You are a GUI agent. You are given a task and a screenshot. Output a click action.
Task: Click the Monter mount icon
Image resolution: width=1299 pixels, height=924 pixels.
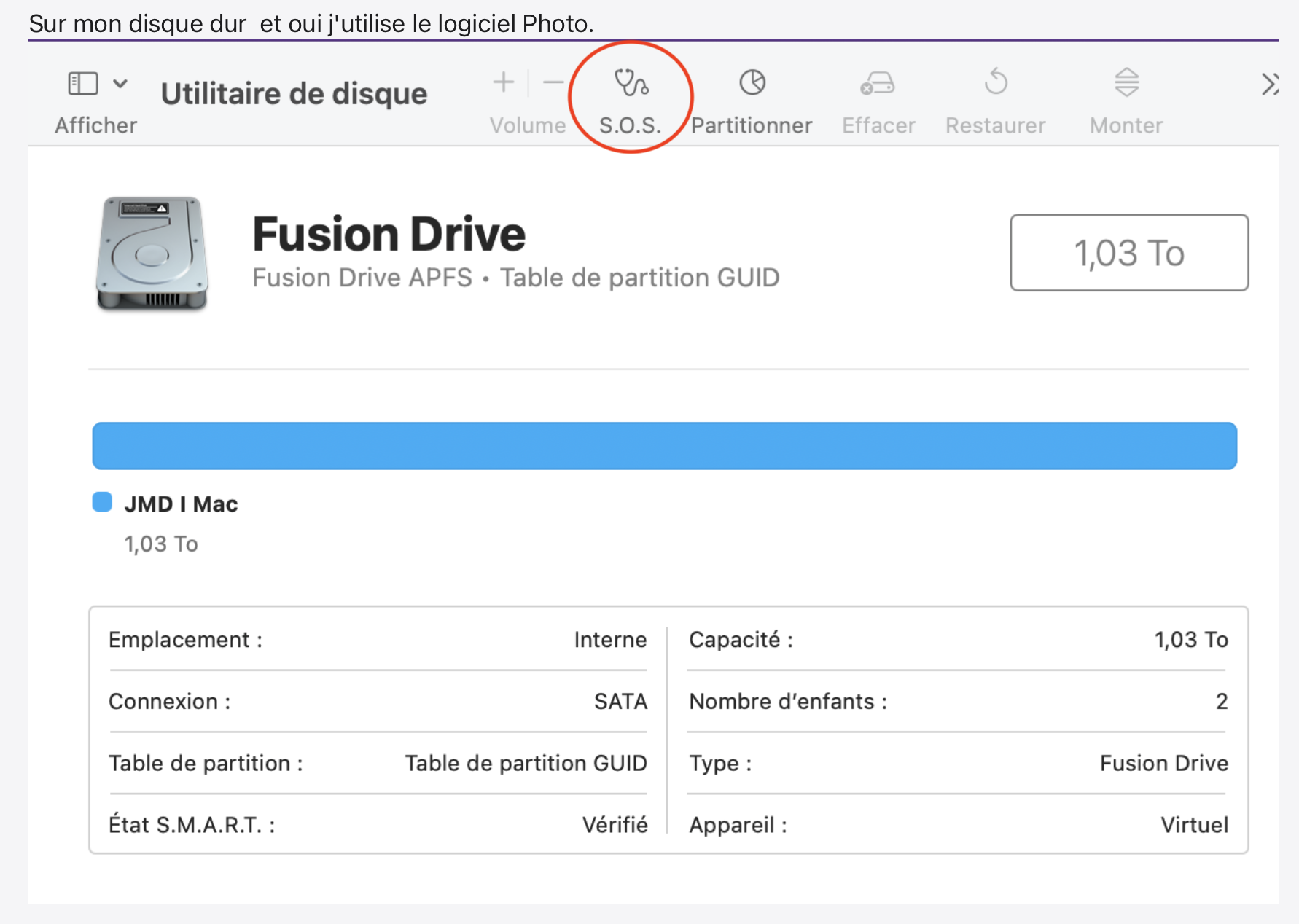click(x=1126, y=82)
